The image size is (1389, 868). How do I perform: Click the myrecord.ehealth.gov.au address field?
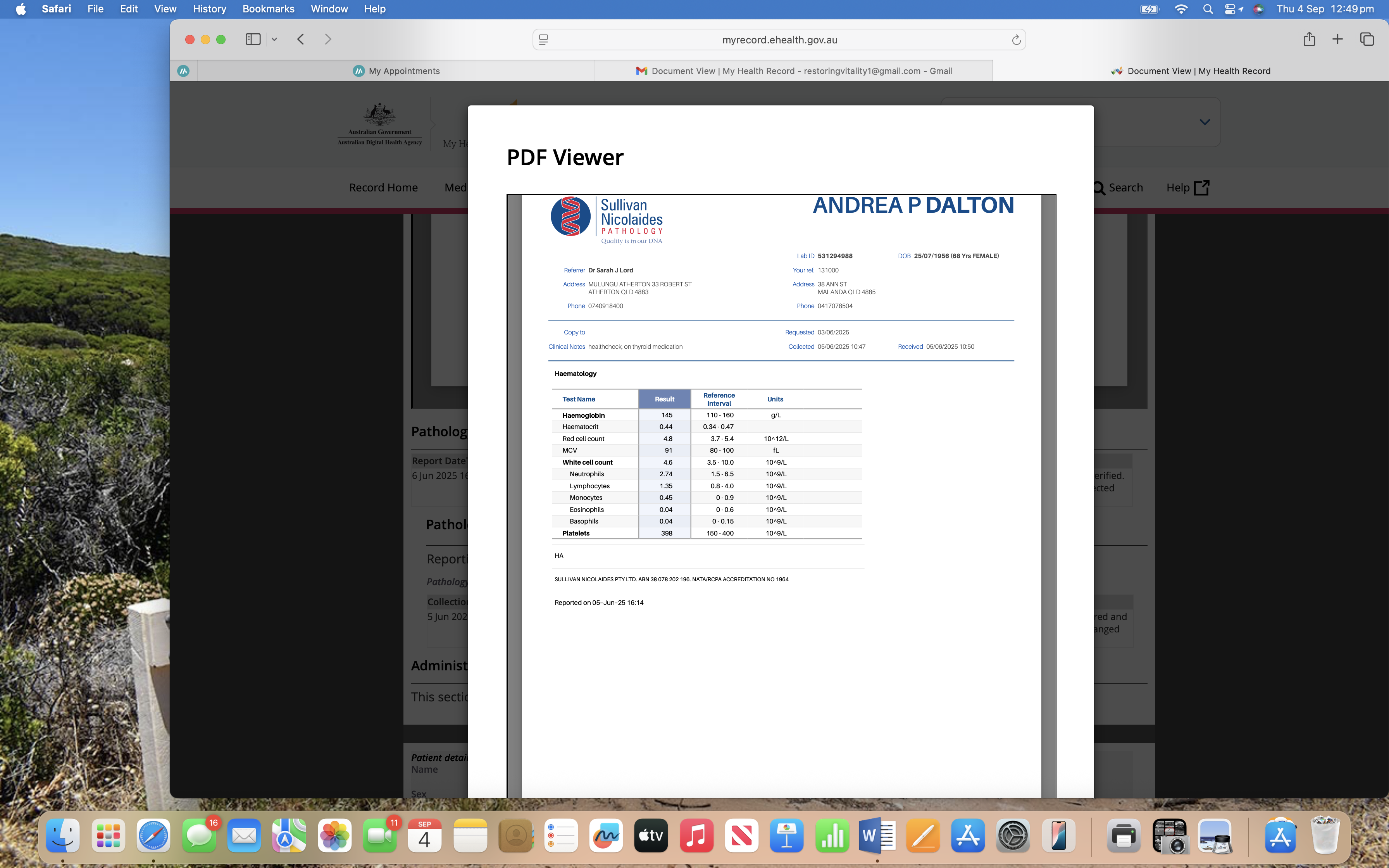[x=779, y=40]
